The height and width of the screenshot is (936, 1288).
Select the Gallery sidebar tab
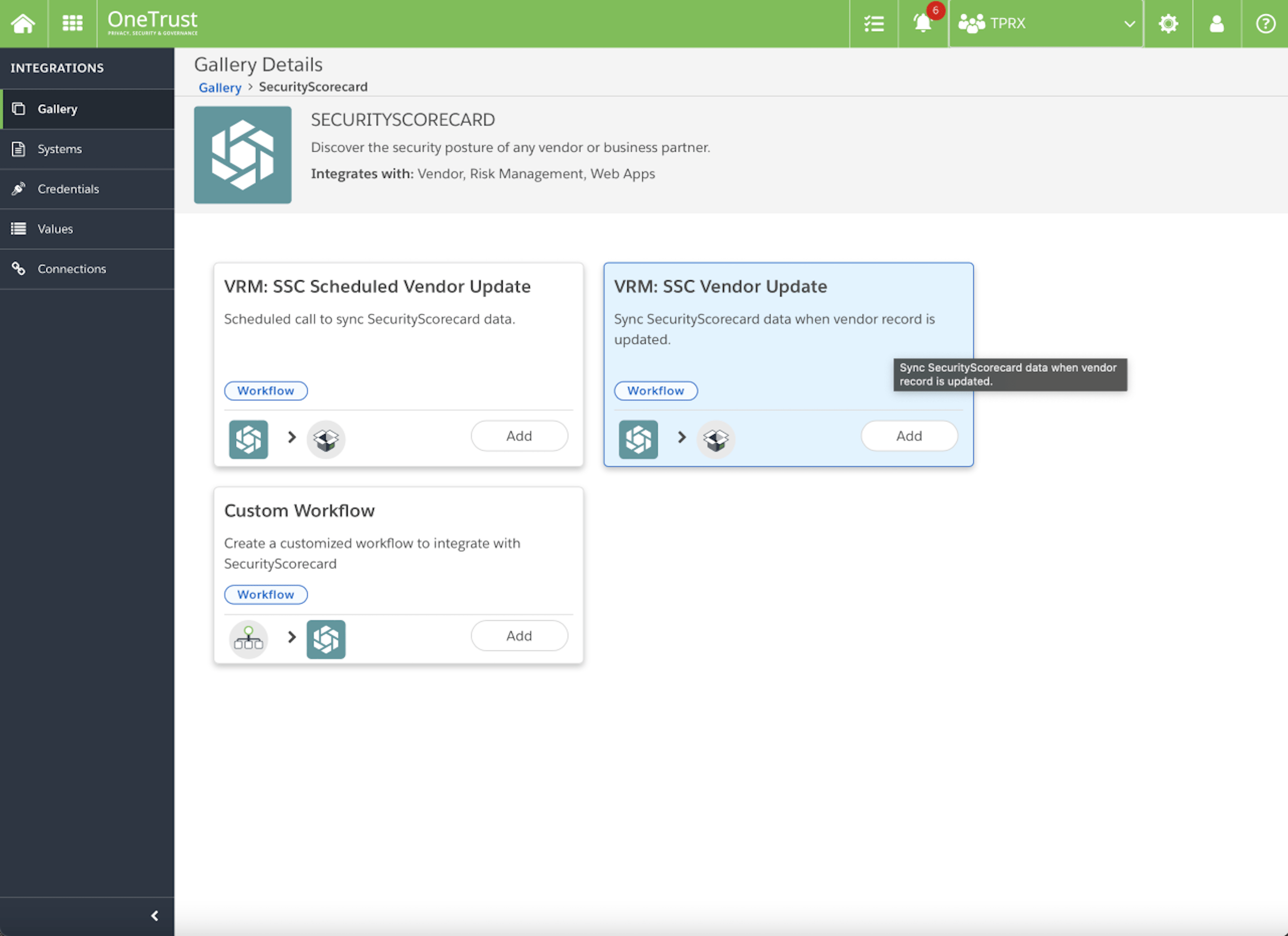coord(57,109)
